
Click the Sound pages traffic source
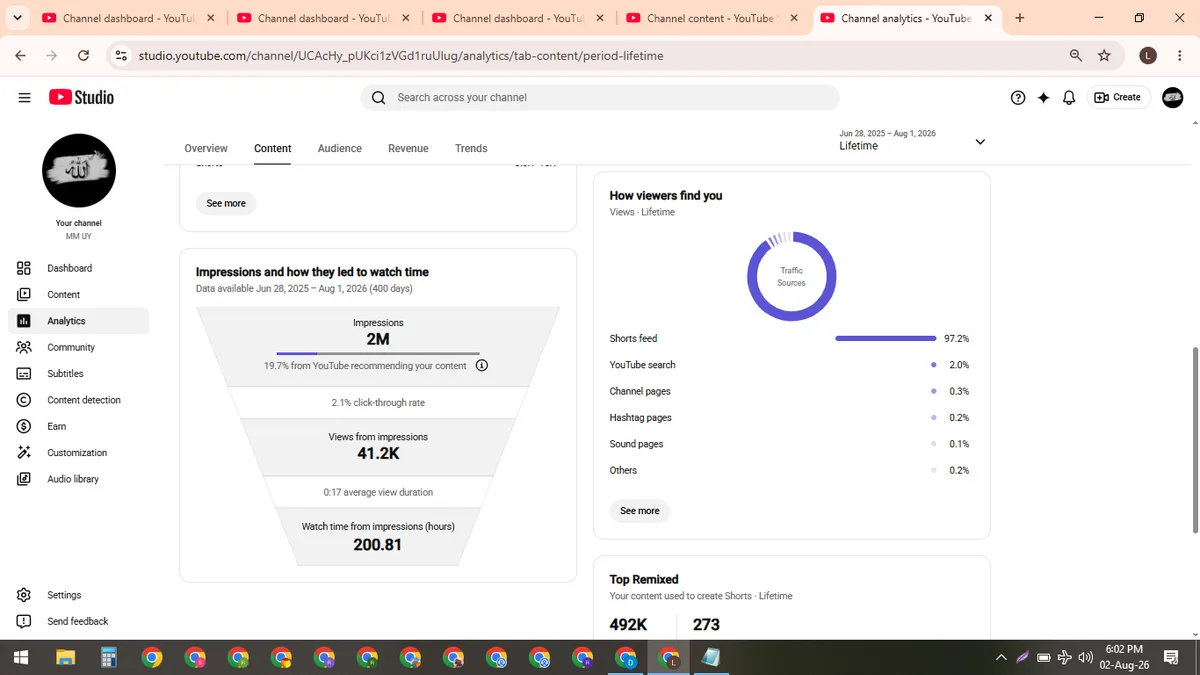[x=636, y=444]
